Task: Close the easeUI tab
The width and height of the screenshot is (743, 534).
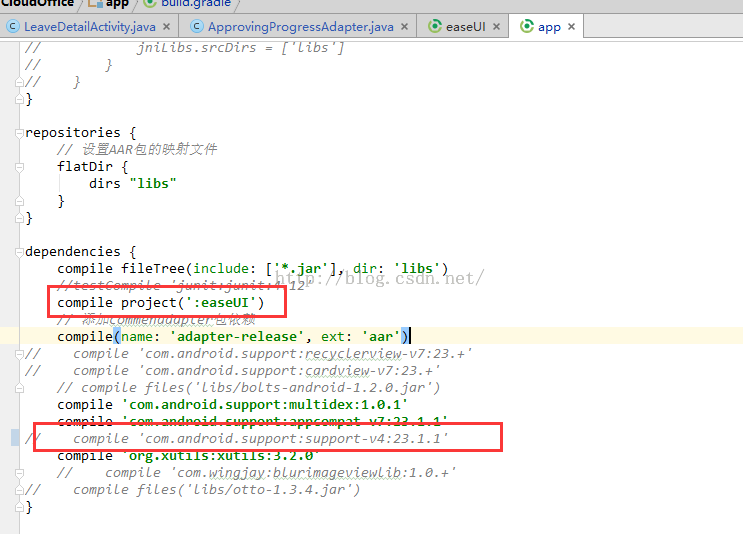Action: click(496, 27)
